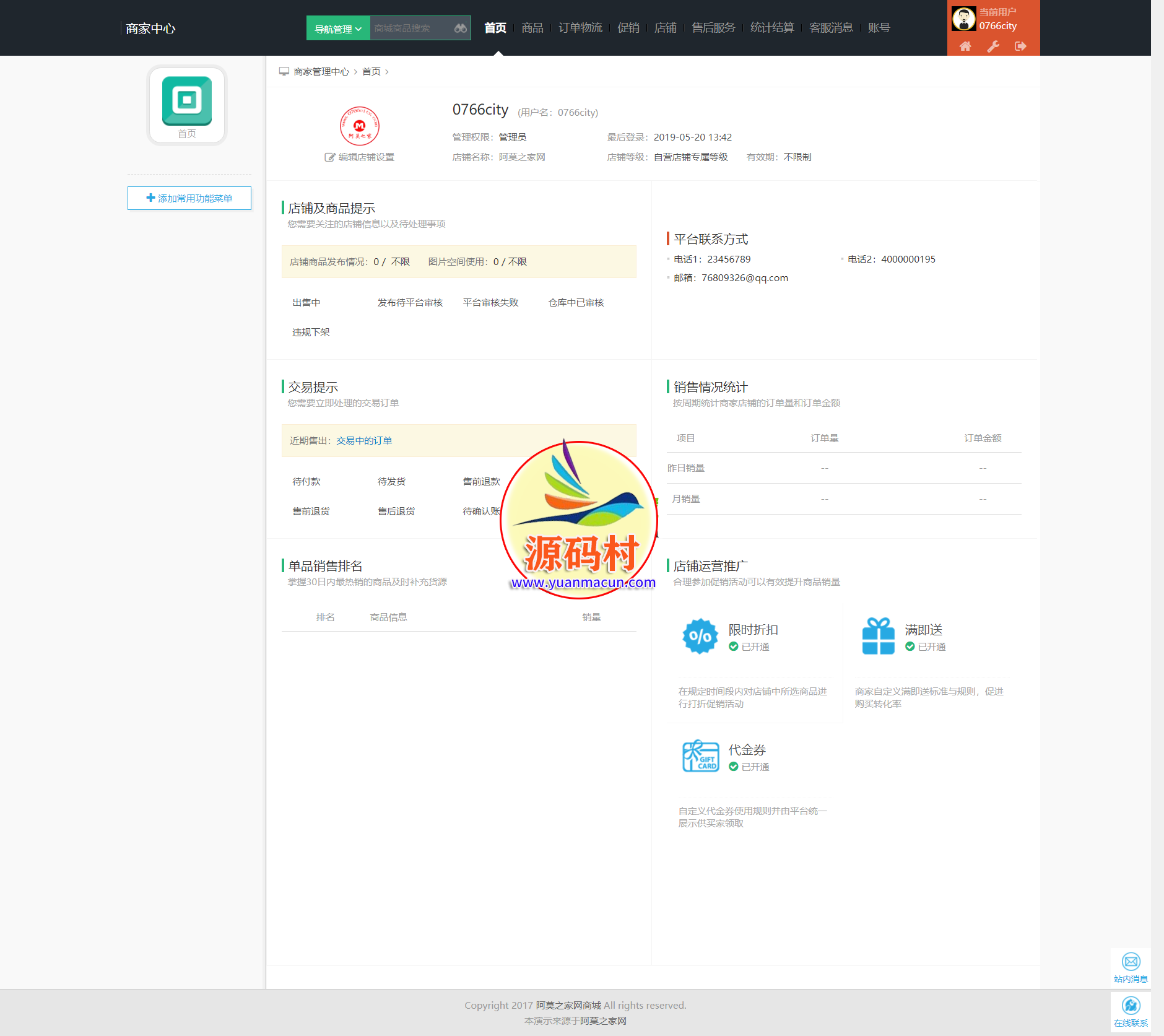Image resolution: width=1164 pixels, height=1036 pixels.
Task: Click the 满即送 gift box icon
Action: 878,636
